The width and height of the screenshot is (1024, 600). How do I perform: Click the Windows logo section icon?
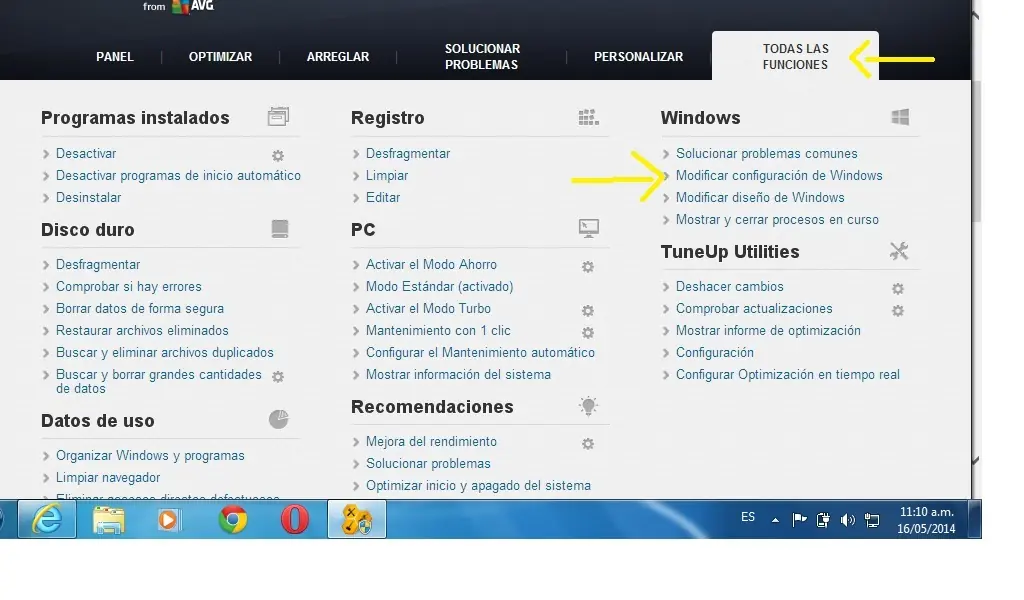[x=900, y=117]
